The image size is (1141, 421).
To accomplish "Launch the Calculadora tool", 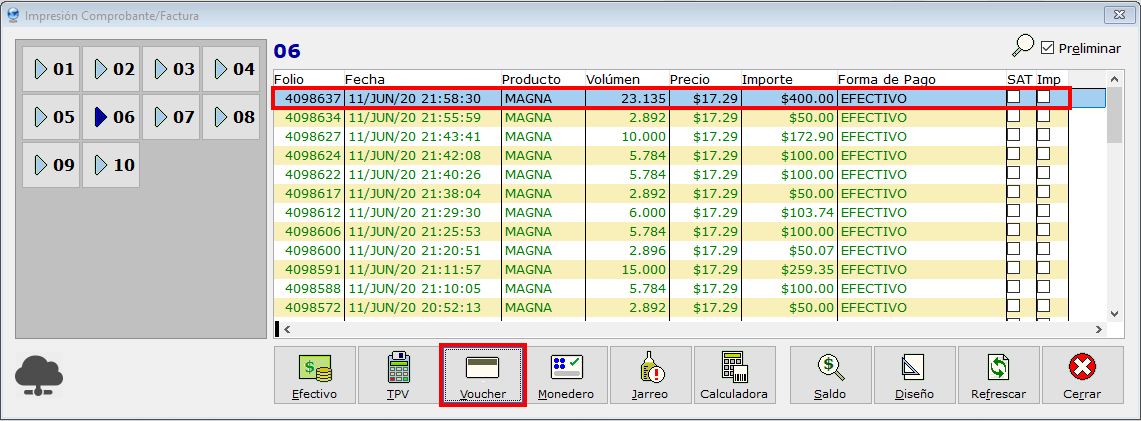I will [734, 376].
